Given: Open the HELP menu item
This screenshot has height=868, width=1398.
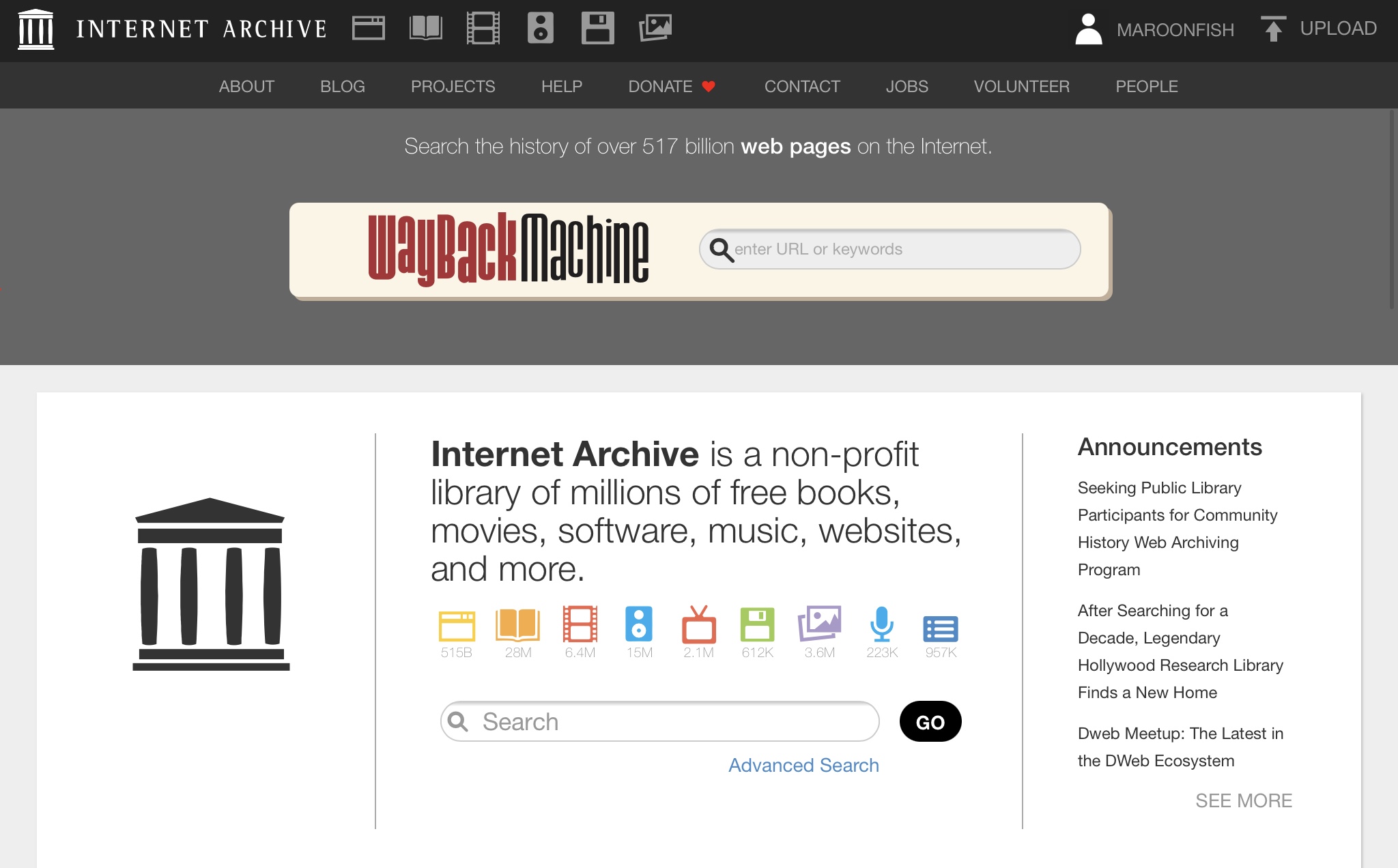Looking at the screenshot, I should tap(562, 87).
